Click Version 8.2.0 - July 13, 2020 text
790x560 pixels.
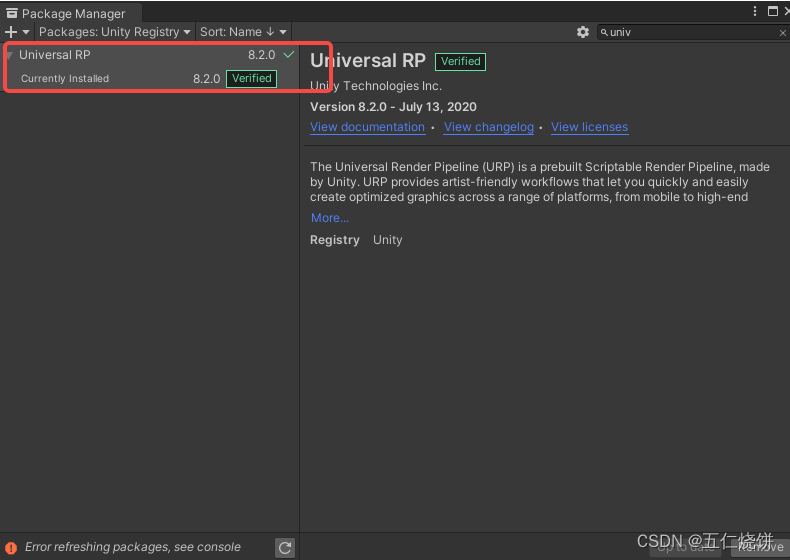[393, 107]
